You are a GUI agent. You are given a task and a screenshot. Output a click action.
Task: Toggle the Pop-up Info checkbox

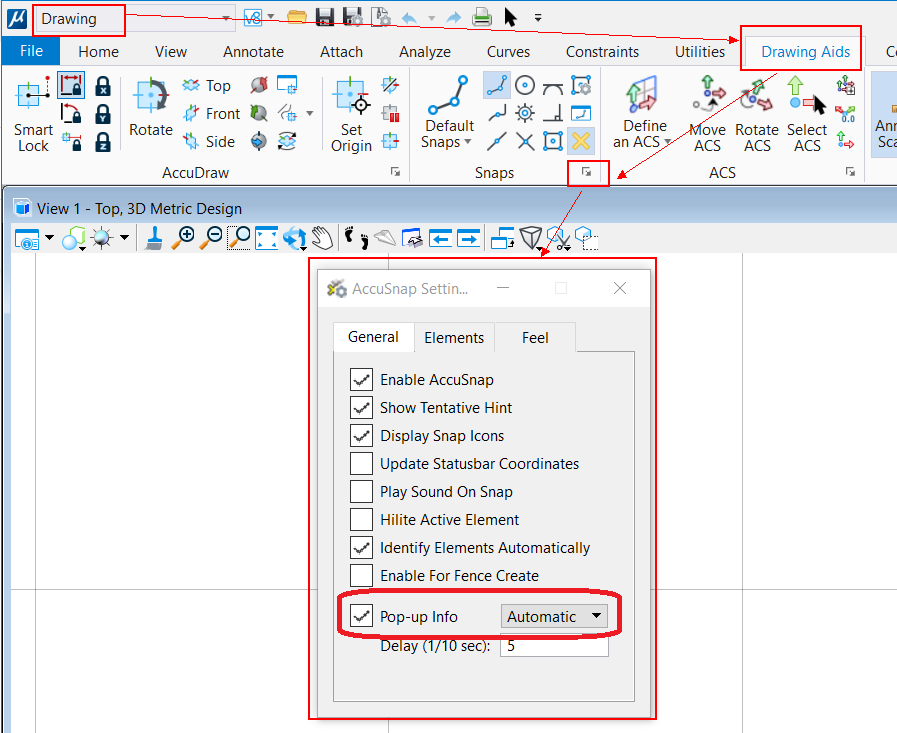362,616
